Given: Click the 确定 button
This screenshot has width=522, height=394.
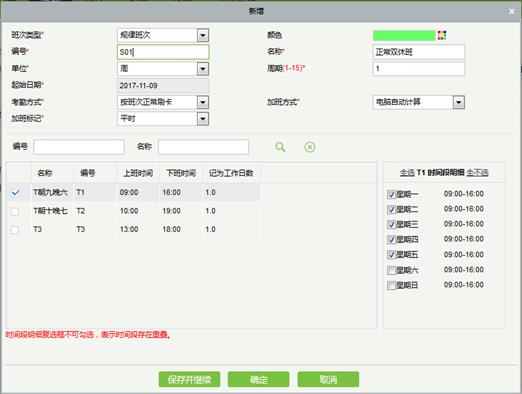Looking at the screenshot, I should (x=259, y=379).
